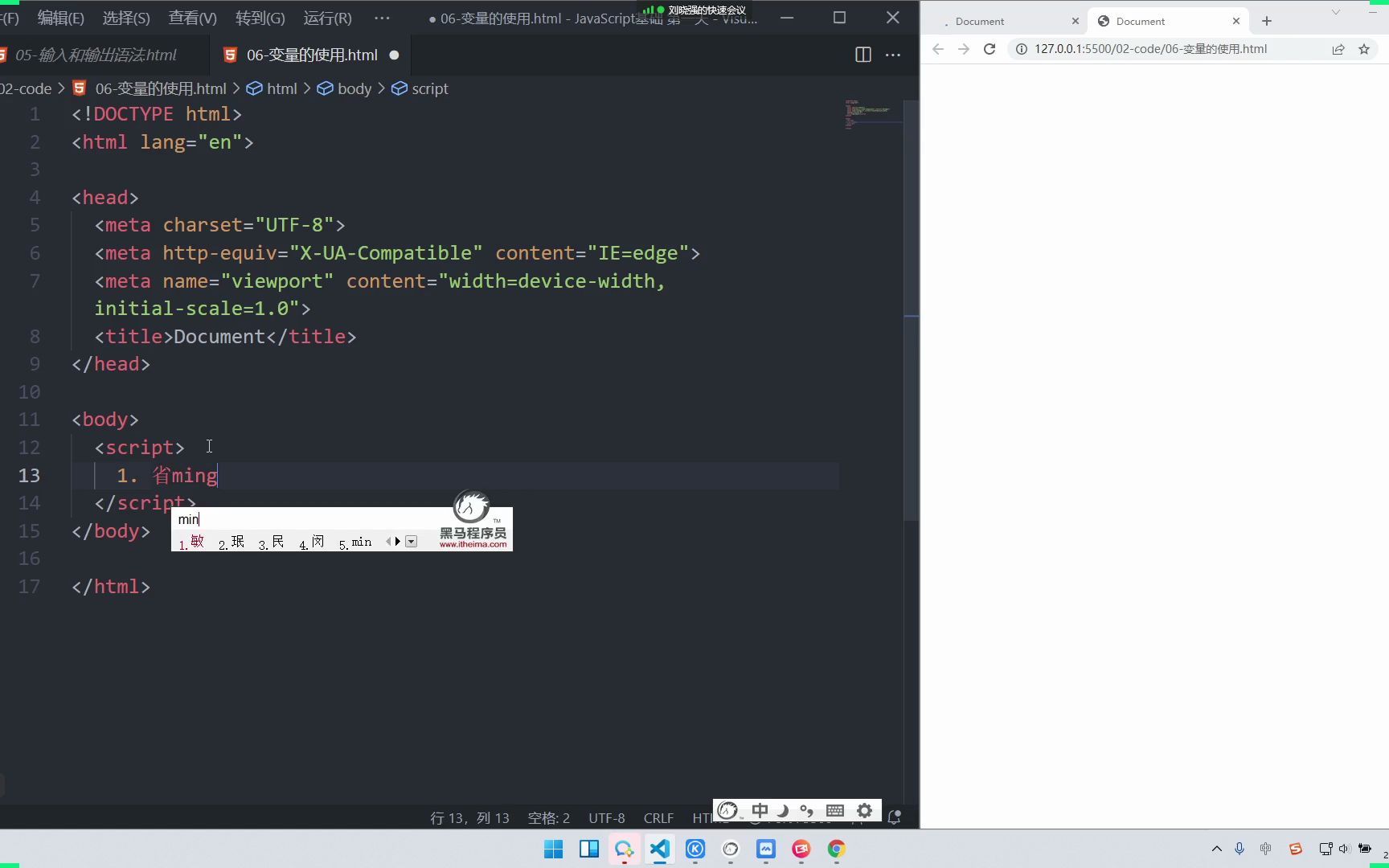1389x868 pixels.
Task: Open VS Code from the taskbar
Action: coord(660,849)
